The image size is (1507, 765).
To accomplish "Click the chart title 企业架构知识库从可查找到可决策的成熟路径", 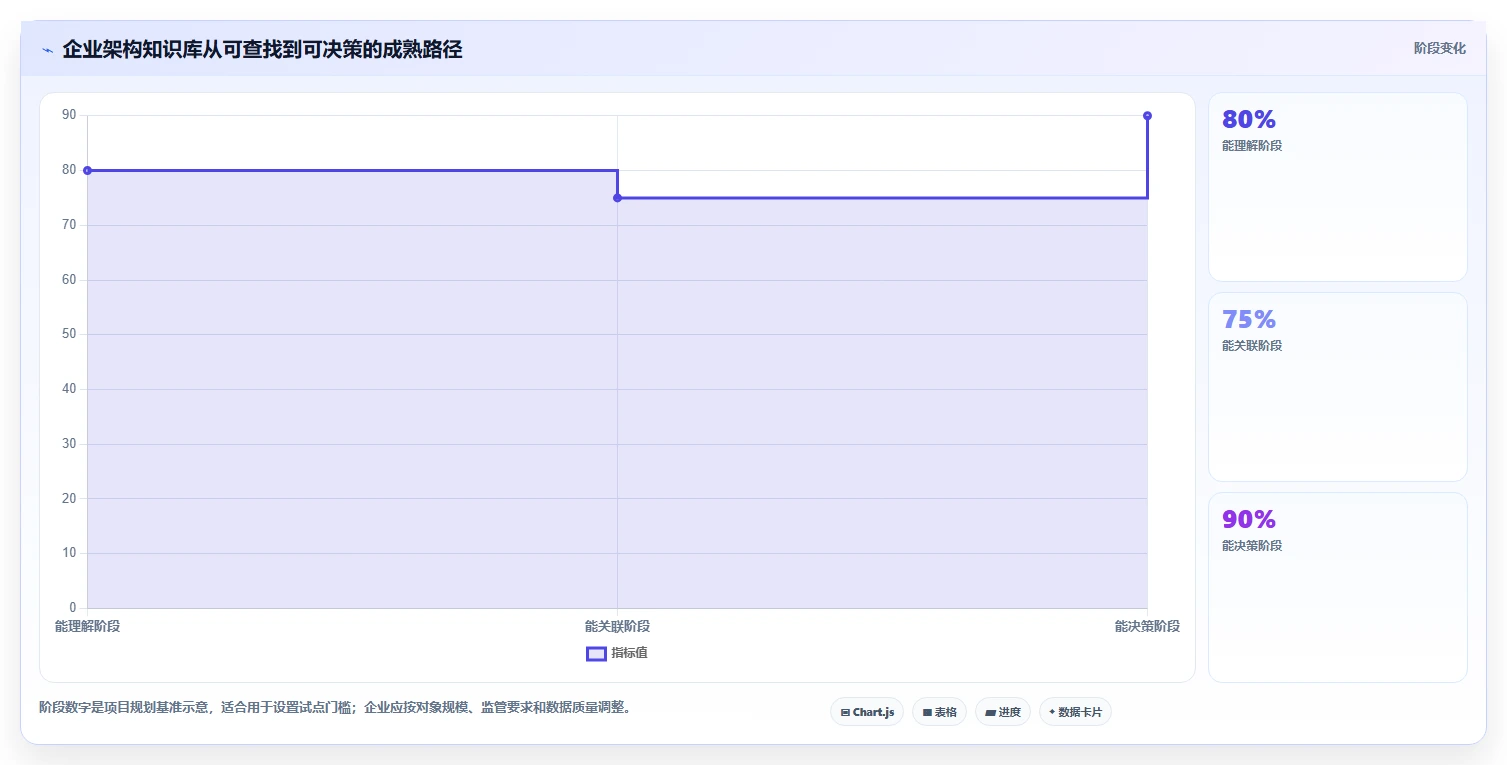I will pos(262,49).
